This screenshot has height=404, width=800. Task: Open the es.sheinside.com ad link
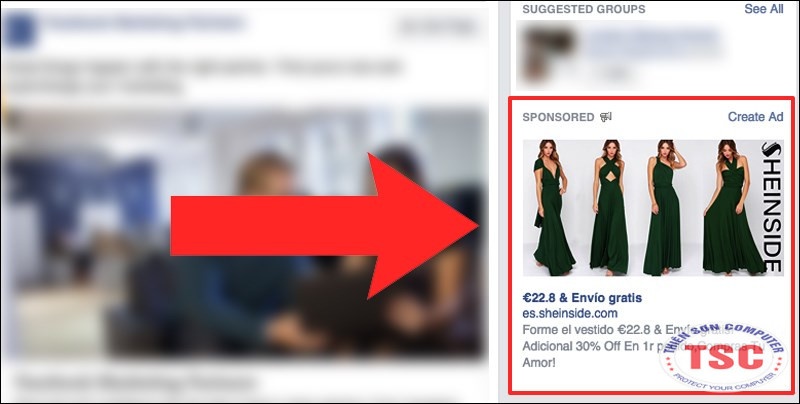pos(570,313)
